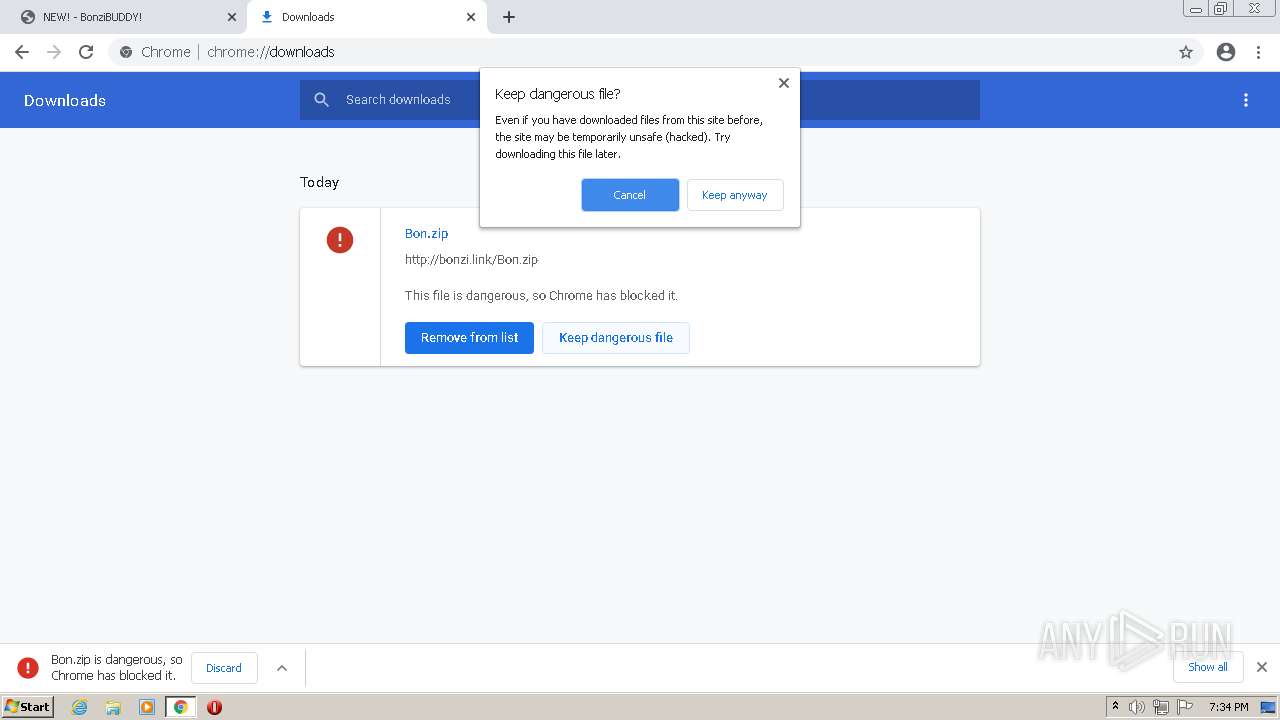Image resolution: width=1280 pixels, height=720 pixels.
Task: Open the Chrome three-dot menu
Action: pos(1259,52)
